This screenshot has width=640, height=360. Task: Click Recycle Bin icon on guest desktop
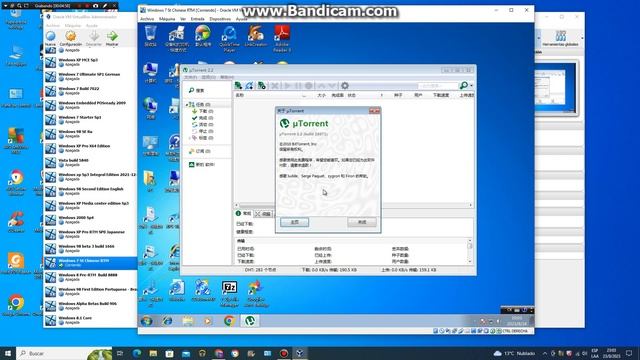click(x=151, y=36)
